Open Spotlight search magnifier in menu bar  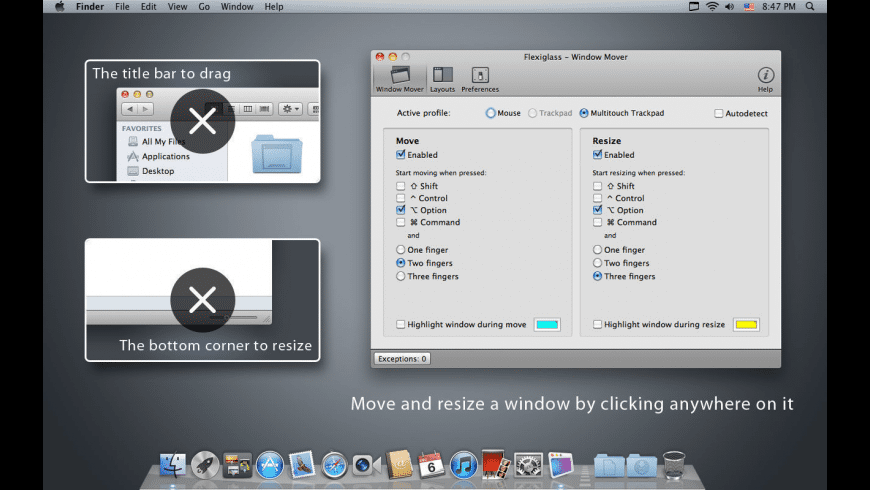tap(810, 7)
